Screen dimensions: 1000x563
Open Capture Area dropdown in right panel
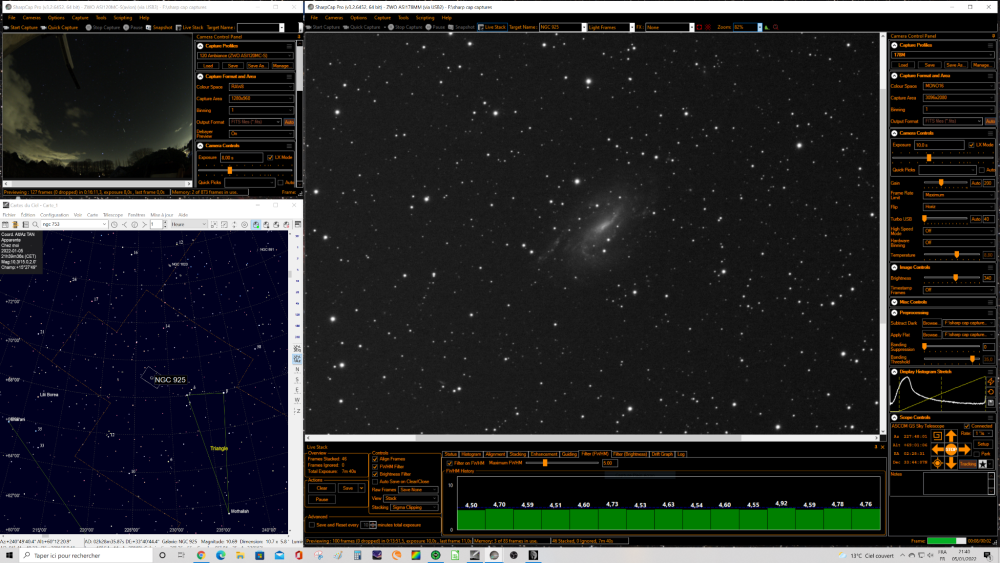(x=959, y=98)
